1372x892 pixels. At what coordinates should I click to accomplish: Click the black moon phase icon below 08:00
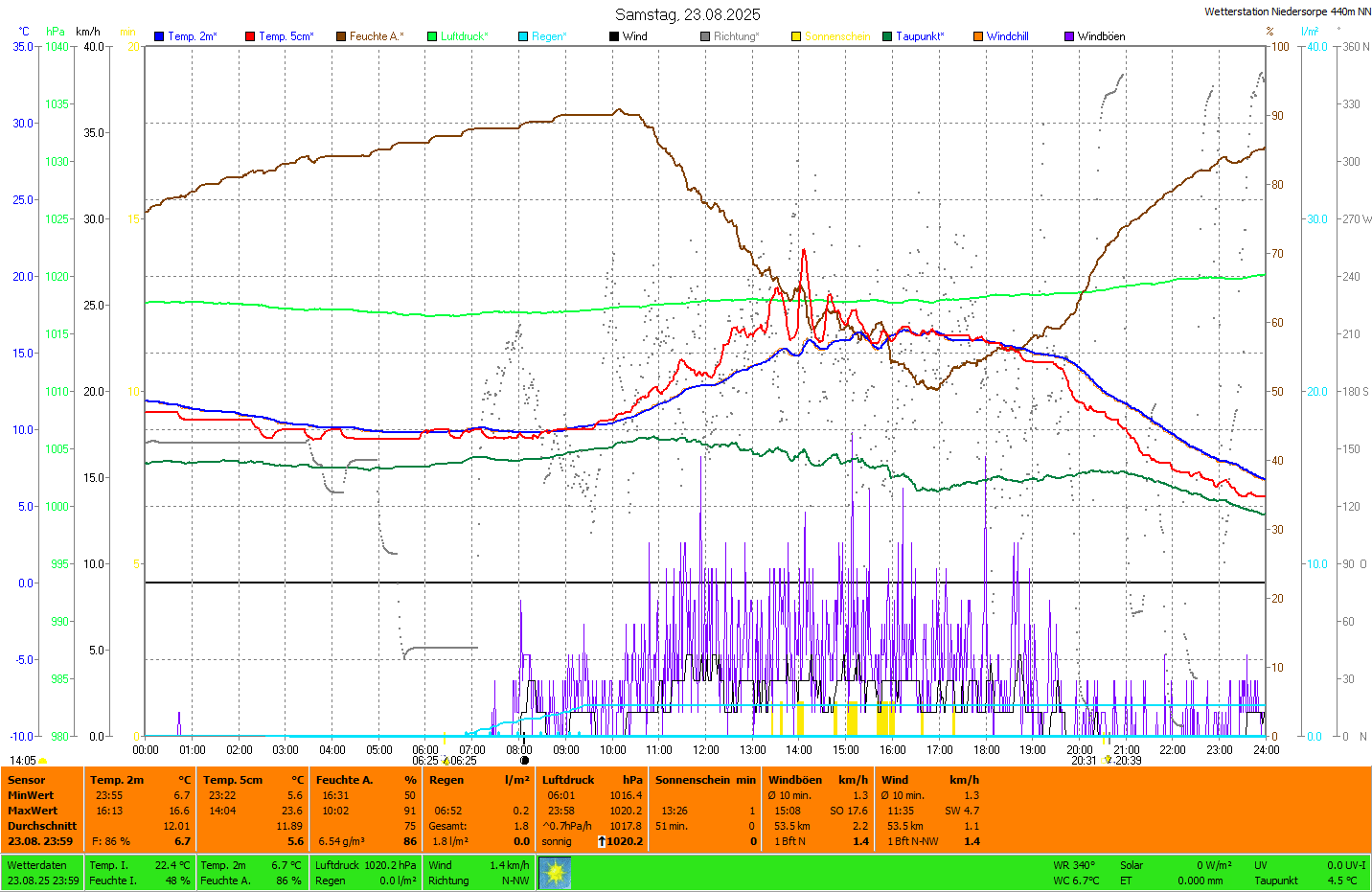(524, 761)
